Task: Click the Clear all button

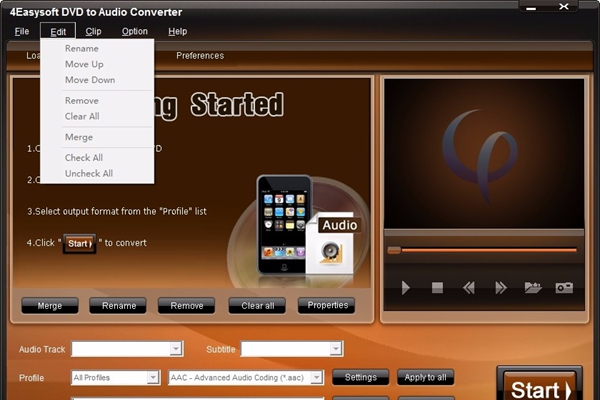Action: pos(257,306)
